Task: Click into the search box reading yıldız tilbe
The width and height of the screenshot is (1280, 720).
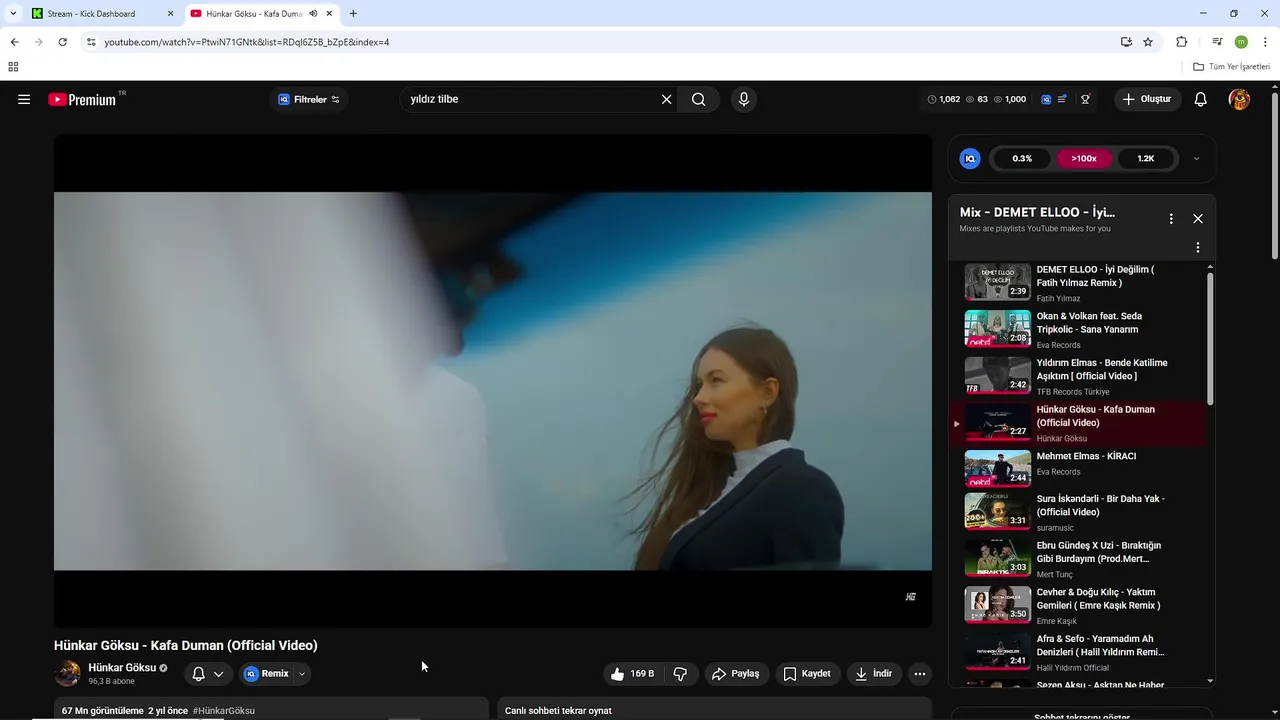Action: coord(530,99)
